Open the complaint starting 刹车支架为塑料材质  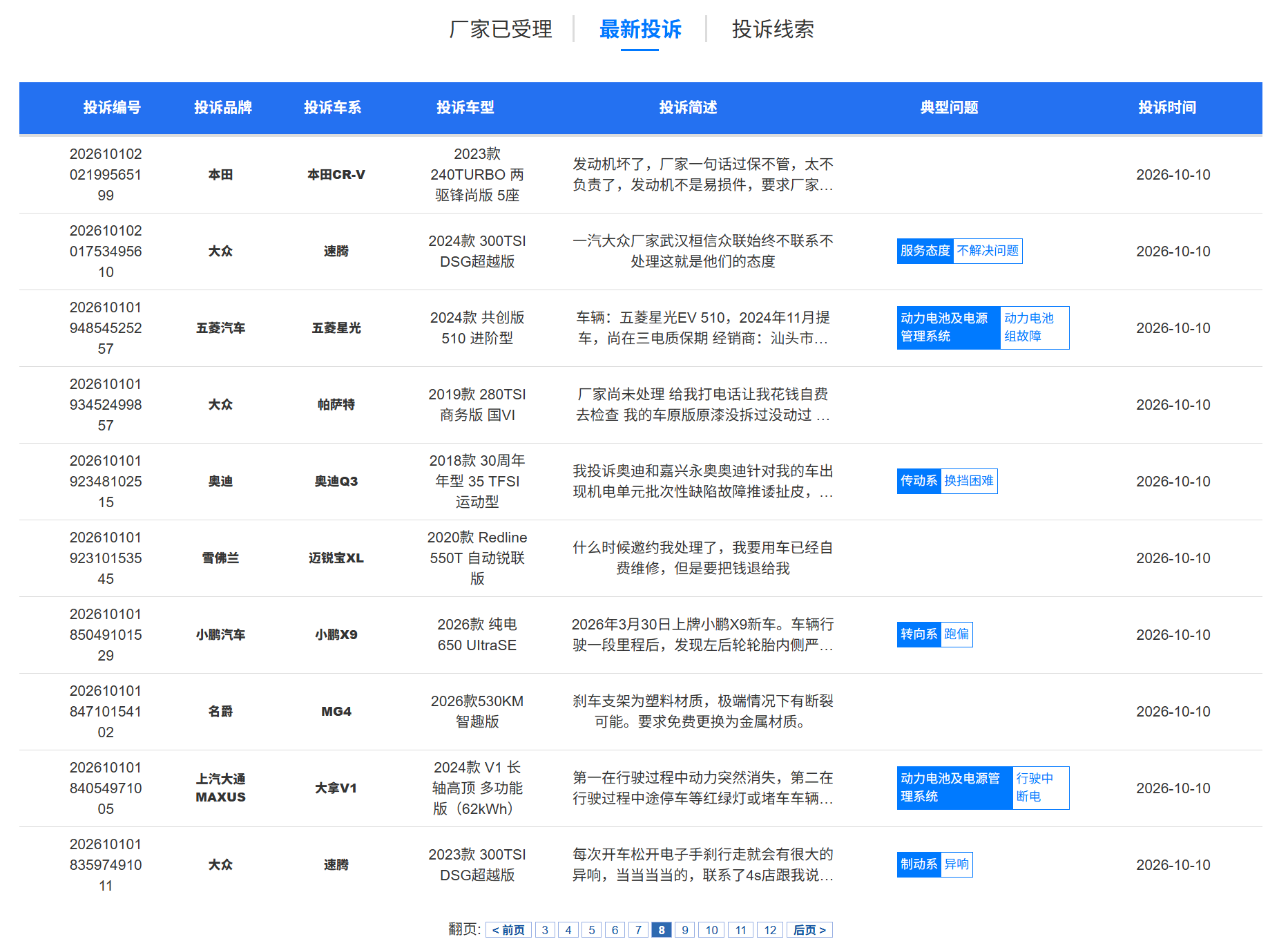(703, 712)
